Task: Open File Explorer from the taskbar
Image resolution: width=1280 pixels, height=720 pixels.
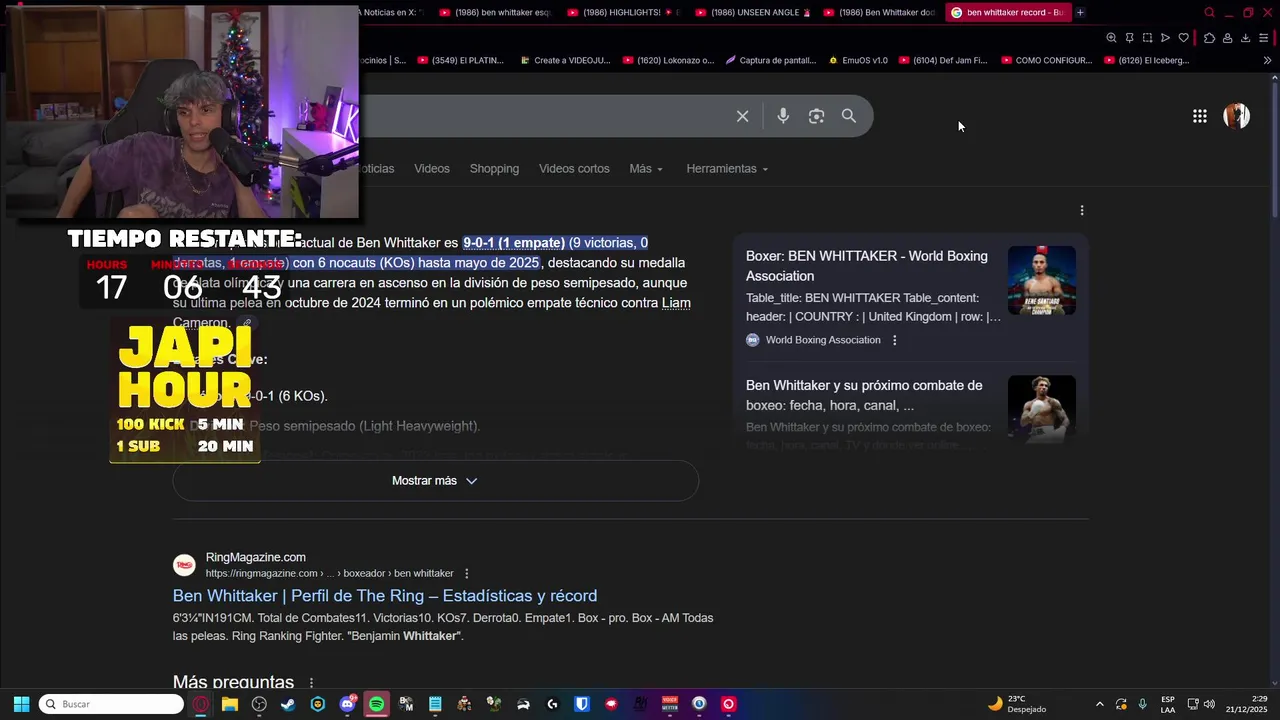Action: [230, 704]
